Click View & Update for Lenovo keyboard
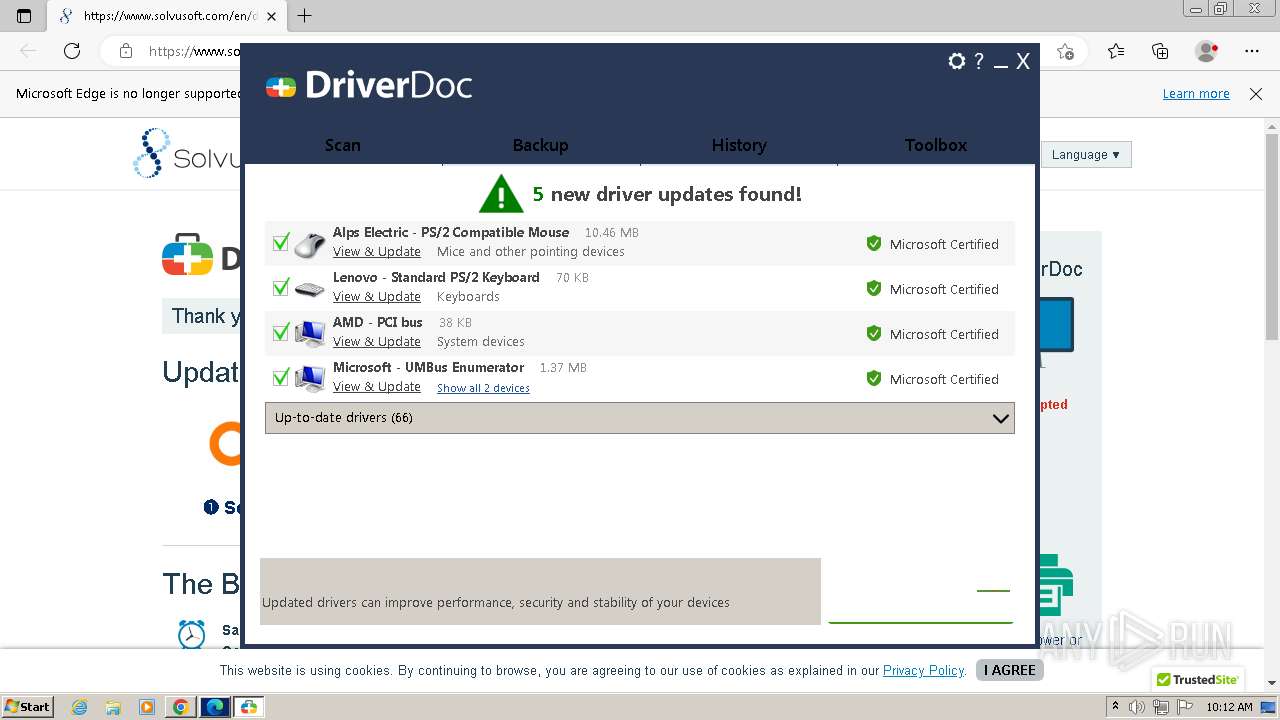Viewport: 1280px width, 720px height. (x=377, y=297)
